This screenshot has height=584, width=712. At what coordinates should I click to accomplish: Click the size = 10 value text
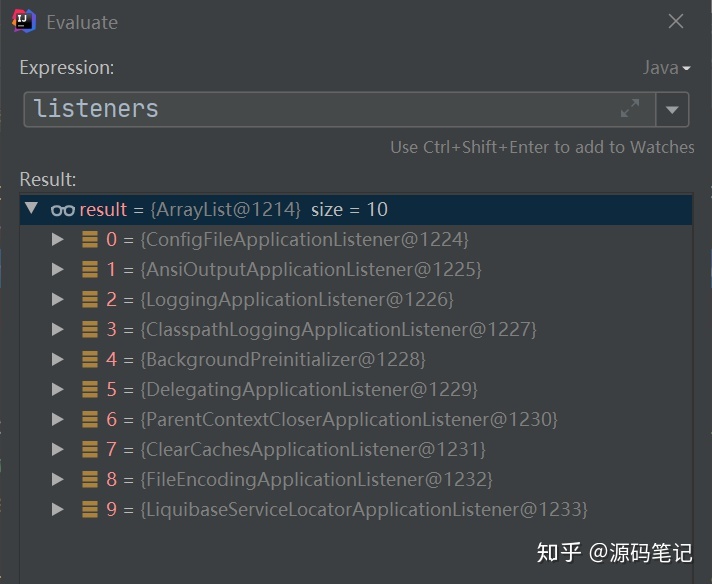click(x=349, y=210)
